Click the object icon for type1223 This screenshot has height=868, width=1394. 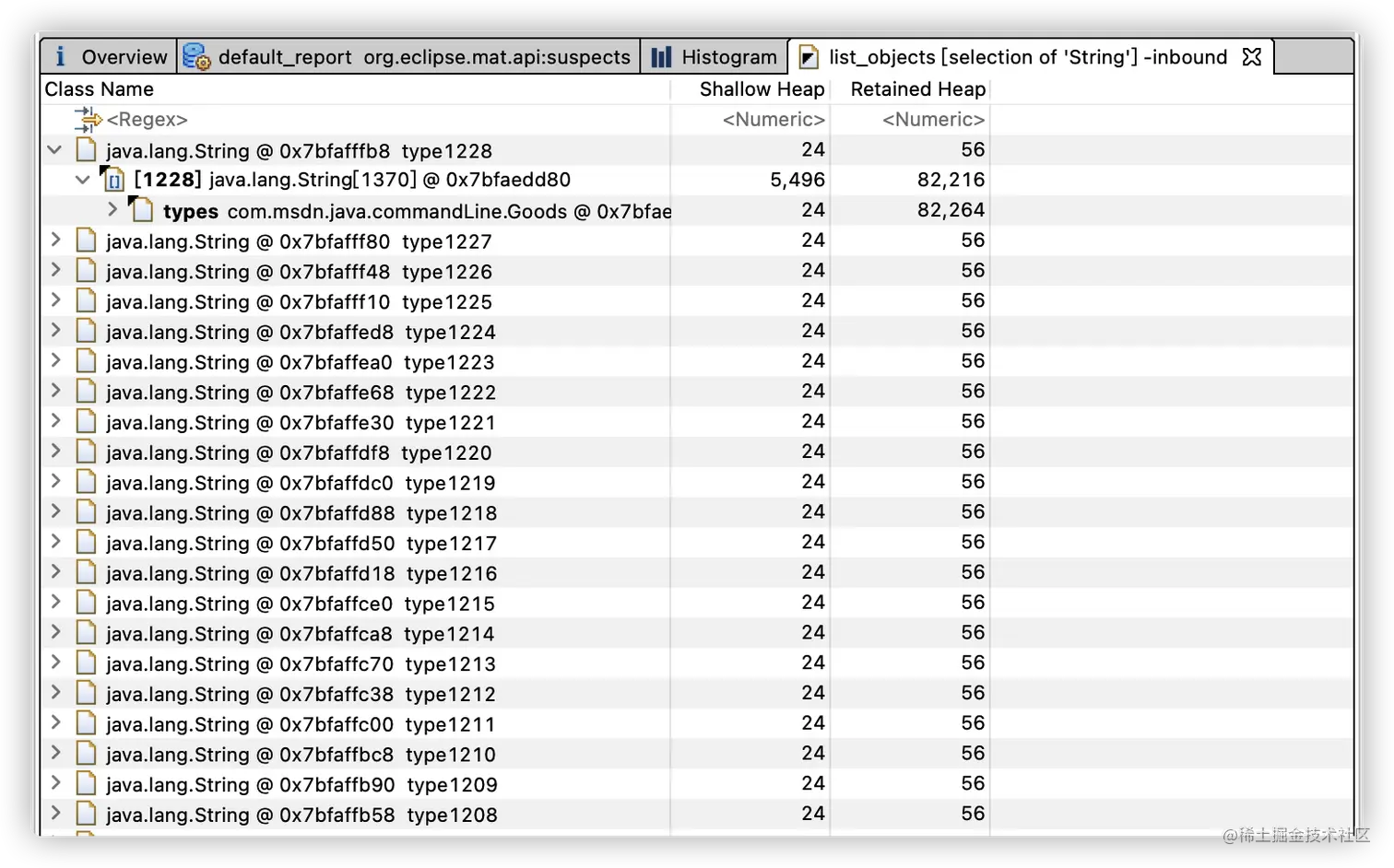86,361
